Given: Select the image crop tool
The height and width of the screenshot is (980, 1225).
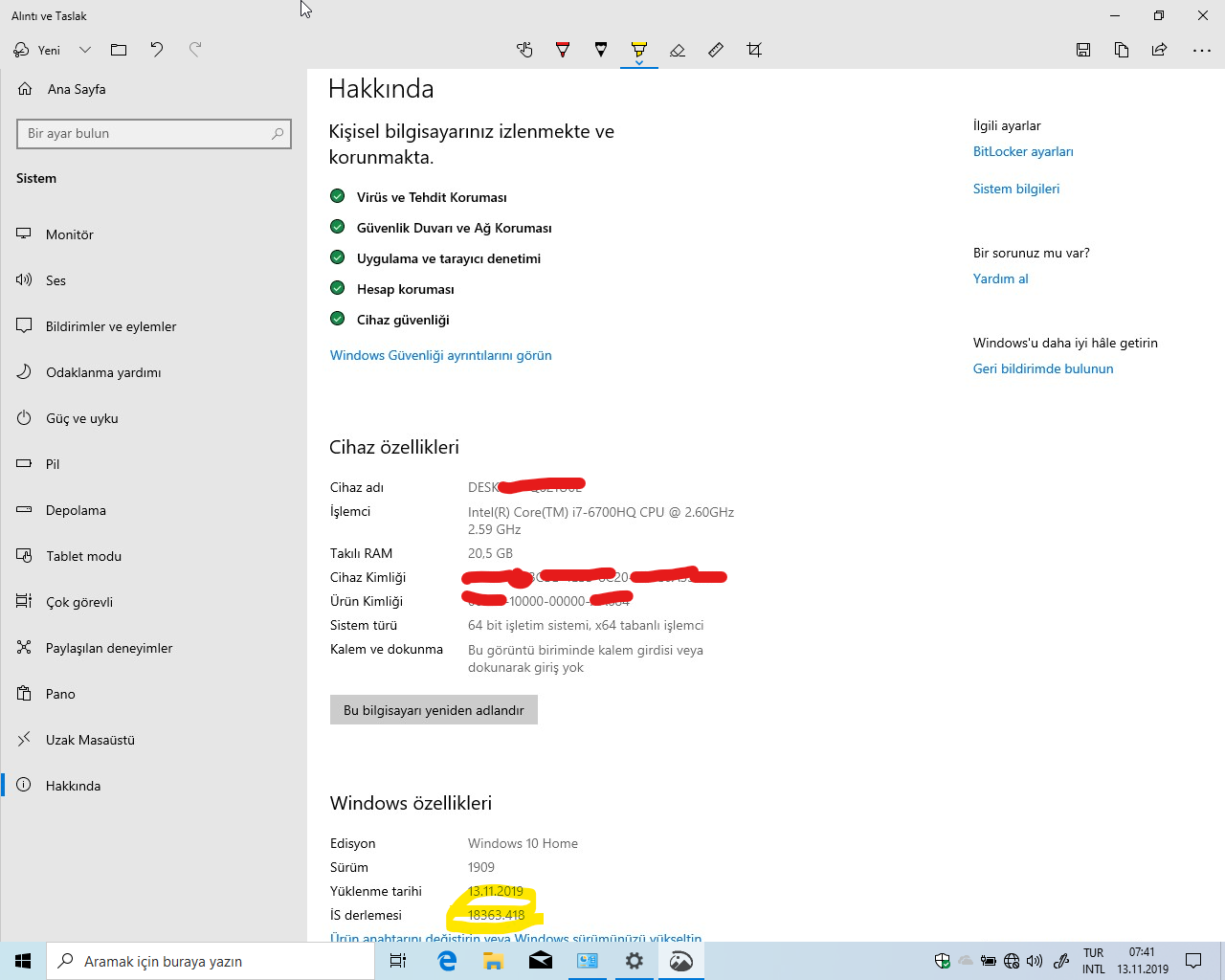Looking at the screenshot, I should [754, 50].
